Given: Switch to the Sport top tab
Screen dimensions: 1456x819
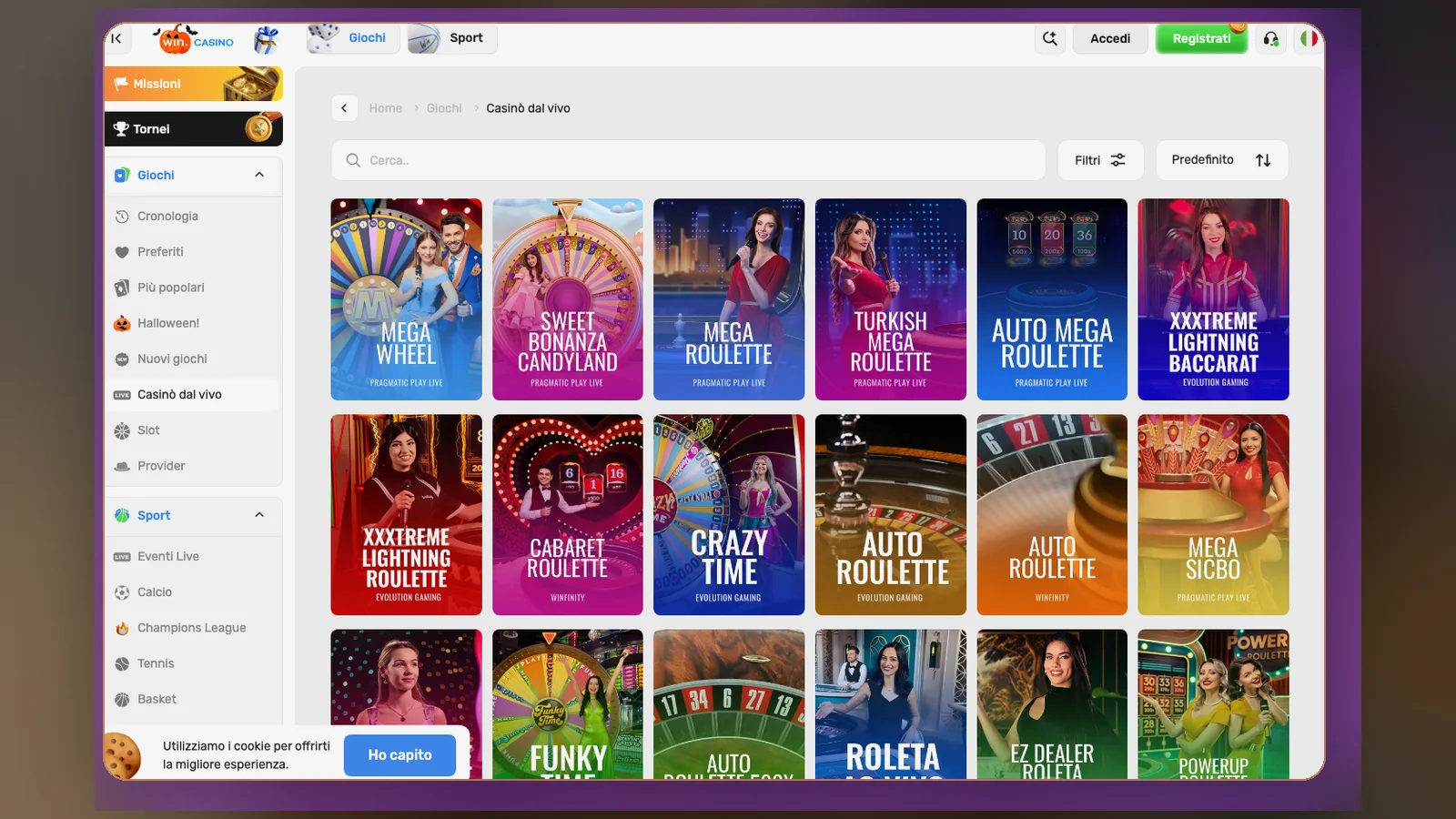Looking at the screenshot, I should pyautogui.click(x=451, y=38).
